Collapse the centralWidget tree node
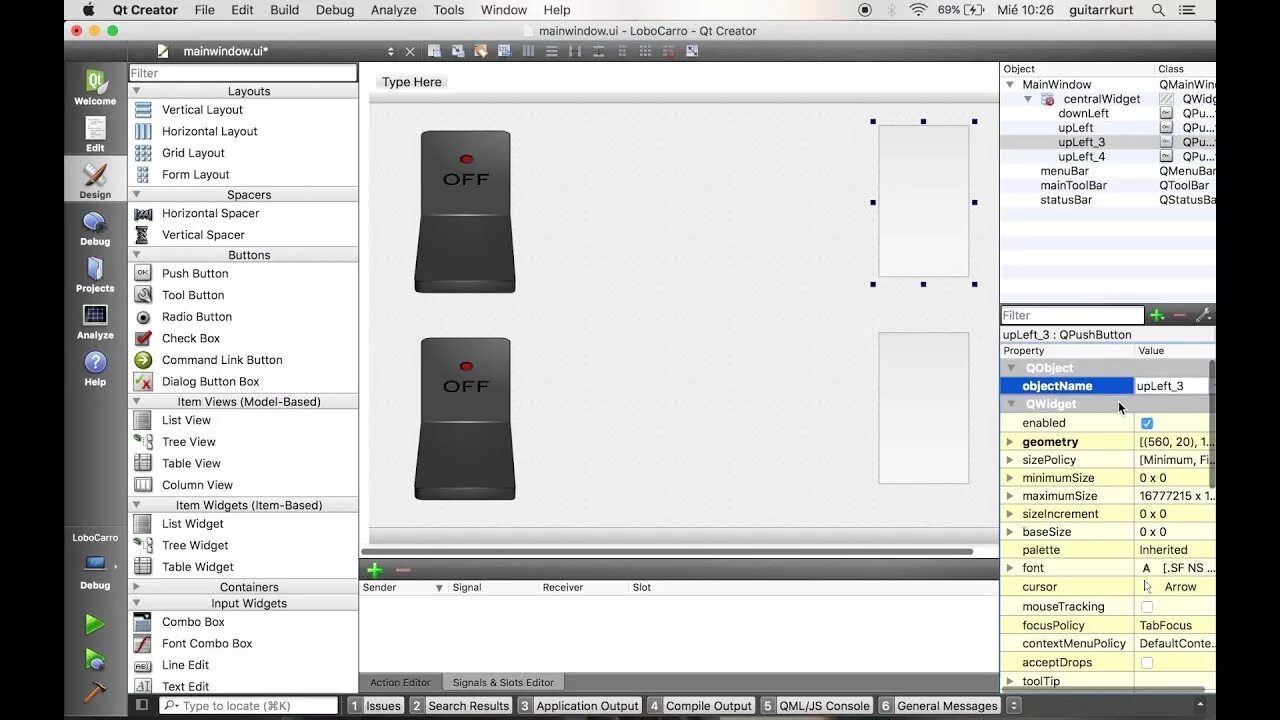Screen dimensions: 1280x720 [x=1028, y=99]
